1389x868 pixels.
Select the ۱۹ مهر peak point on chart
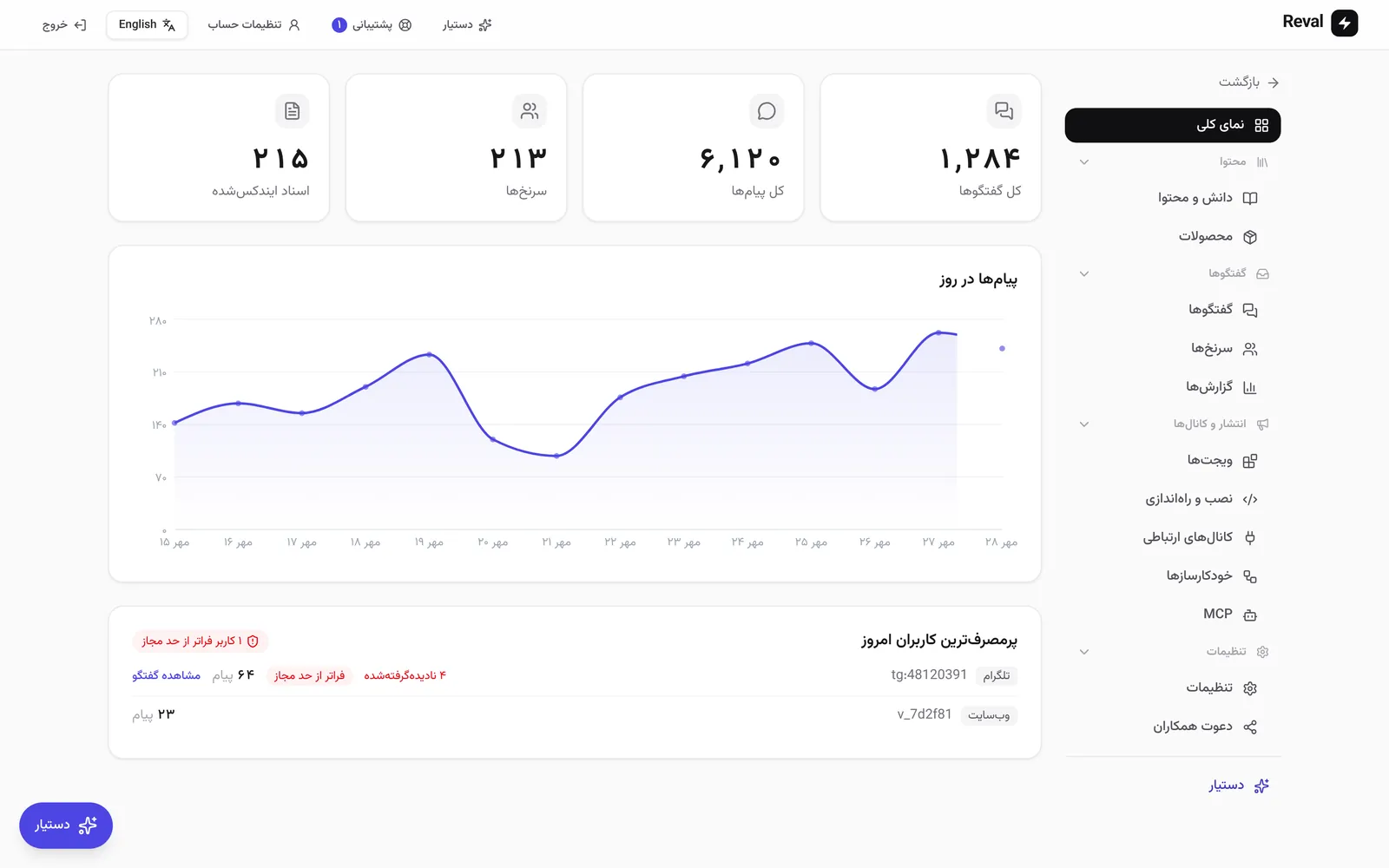(x=430, y=354)
